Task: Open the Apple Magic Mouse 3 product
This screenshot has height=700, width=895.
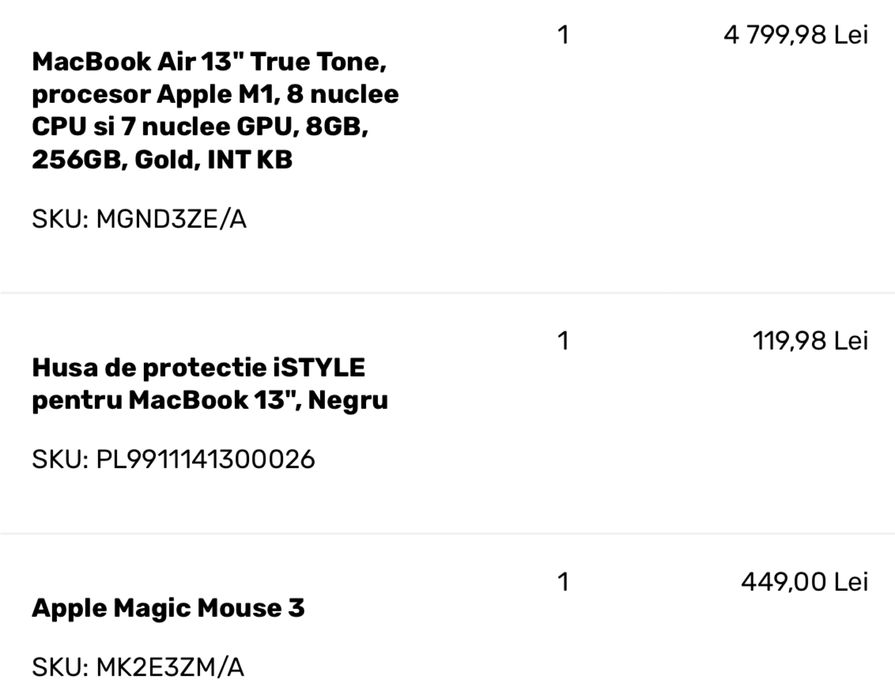Action: click(x=168, y=608)
